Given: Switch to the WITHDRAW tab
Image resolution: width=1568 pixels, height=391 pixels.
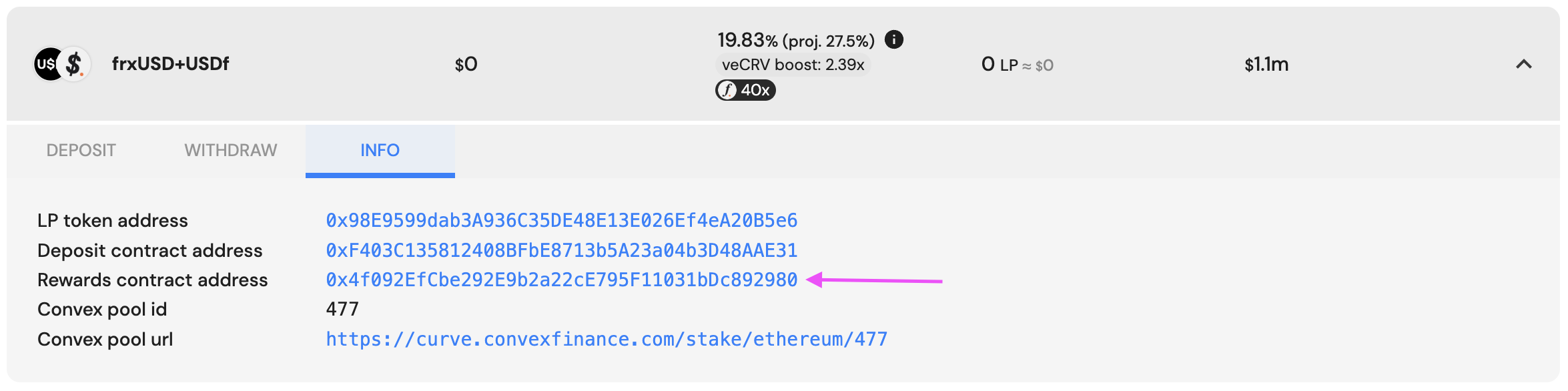Looking at the screenshot, I should pyautogui.click(x=230, y=150).
